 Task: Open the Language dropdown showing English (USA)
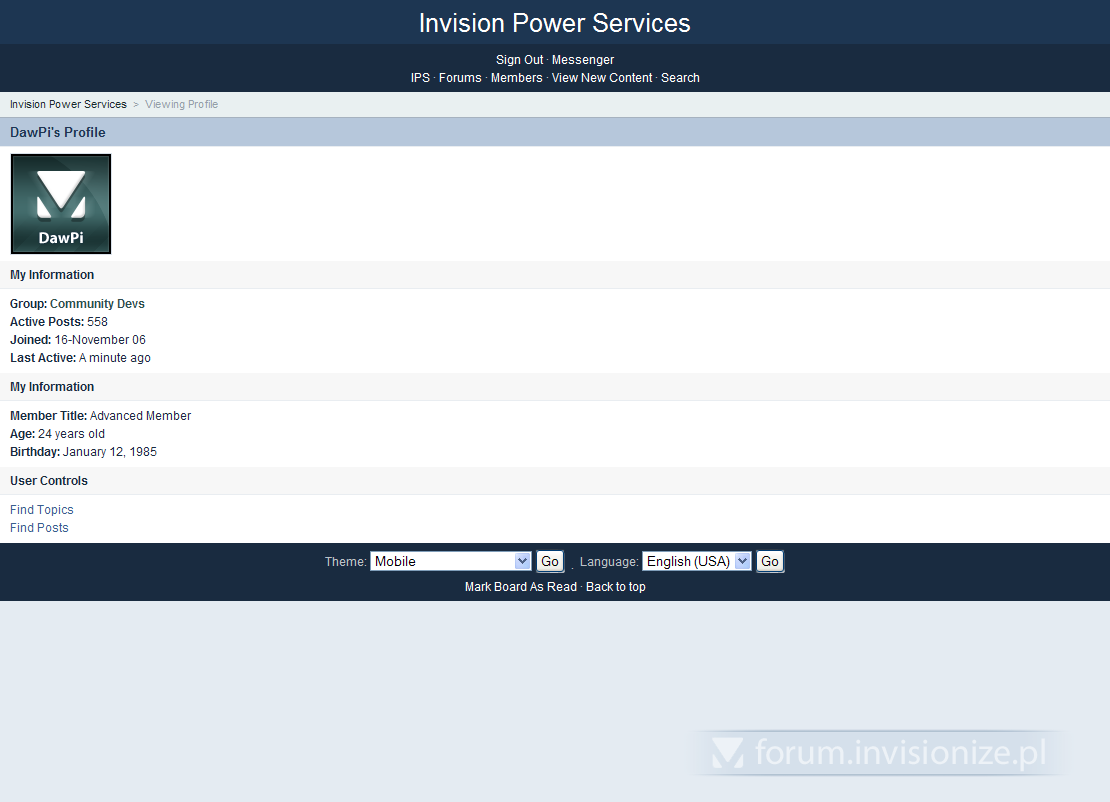[696, 561]
